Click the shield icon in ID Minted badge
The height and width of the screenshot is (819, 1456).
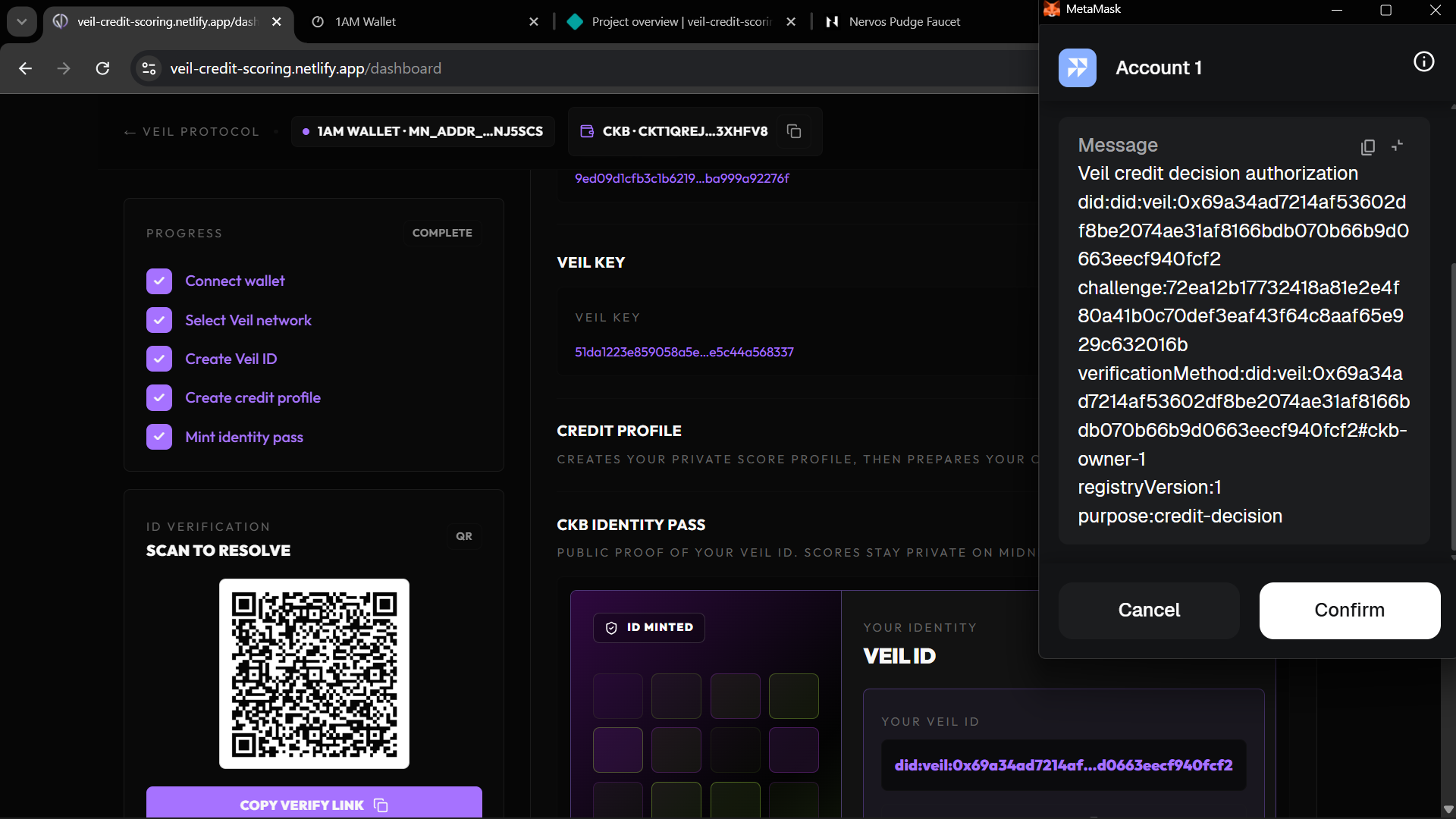coord(611,628)
